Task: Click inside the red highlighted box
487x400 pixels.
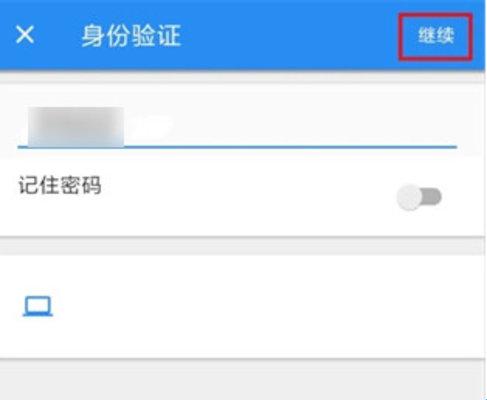Action: (436, 37)
